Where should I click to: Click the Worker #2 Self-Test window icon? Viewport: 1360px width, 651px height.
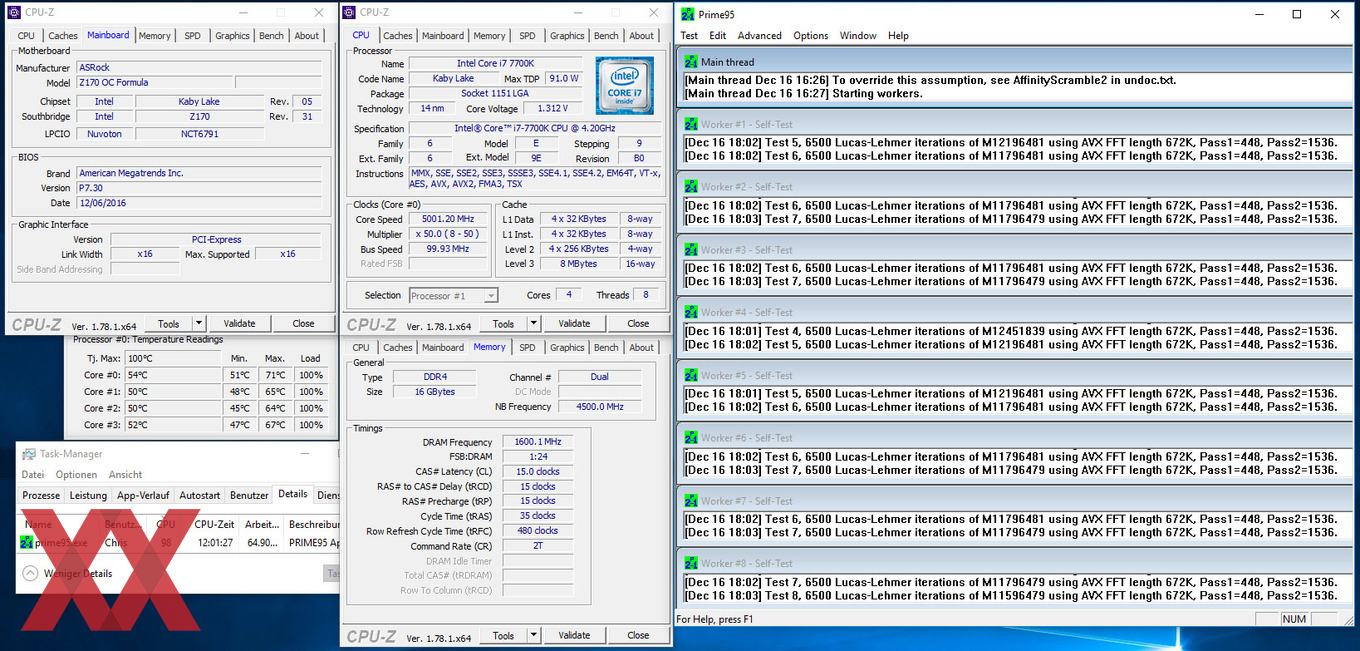[x=691, y=187]
